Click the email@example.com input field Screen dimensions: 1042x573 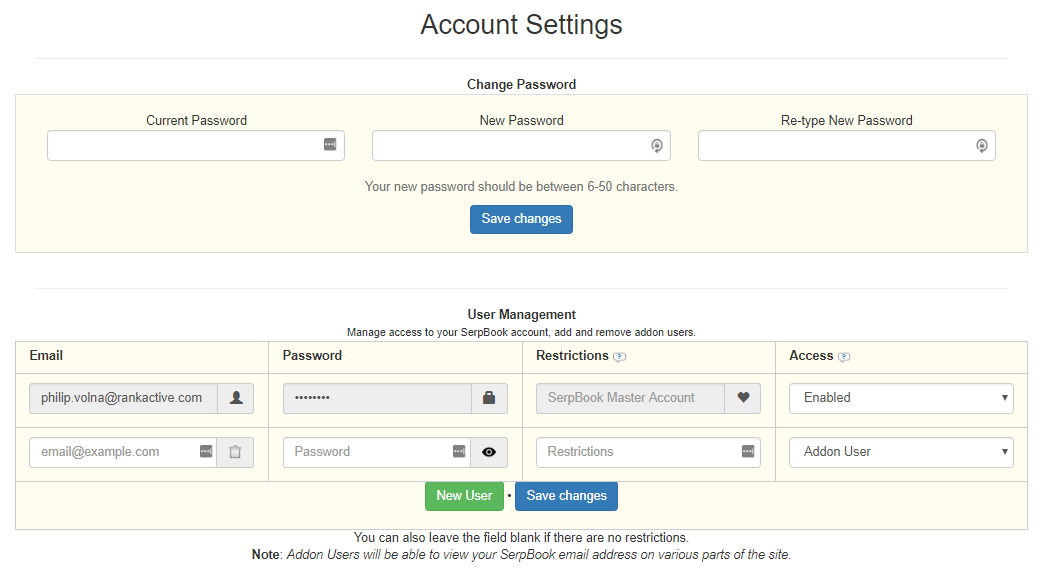pyautogui.click(x=123, y=452)
